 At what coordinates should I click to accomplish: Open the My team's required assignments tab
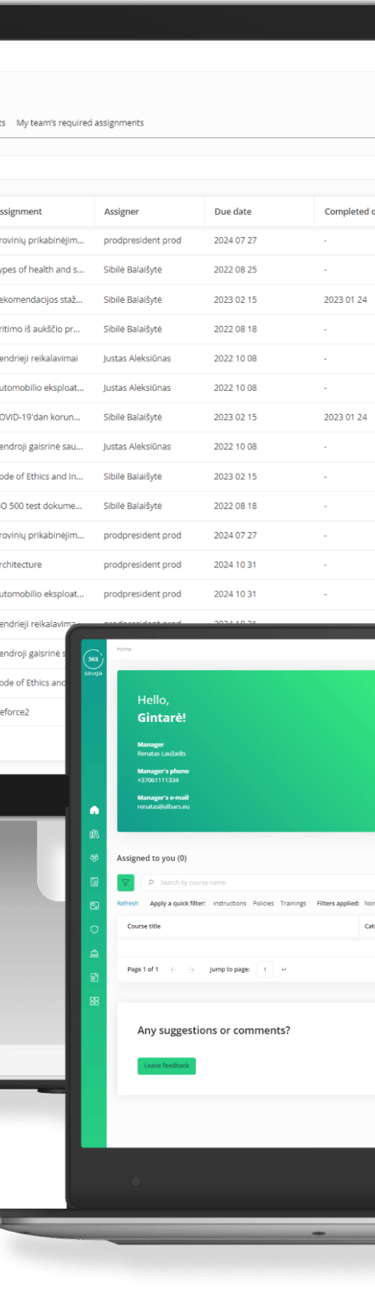[x=80, y=122]
